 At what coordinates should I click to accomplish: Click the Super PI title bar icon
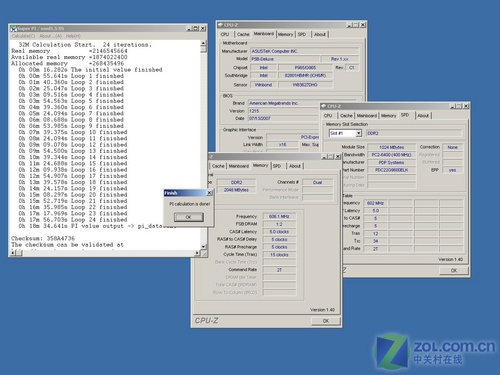click(x=14, y=29)
